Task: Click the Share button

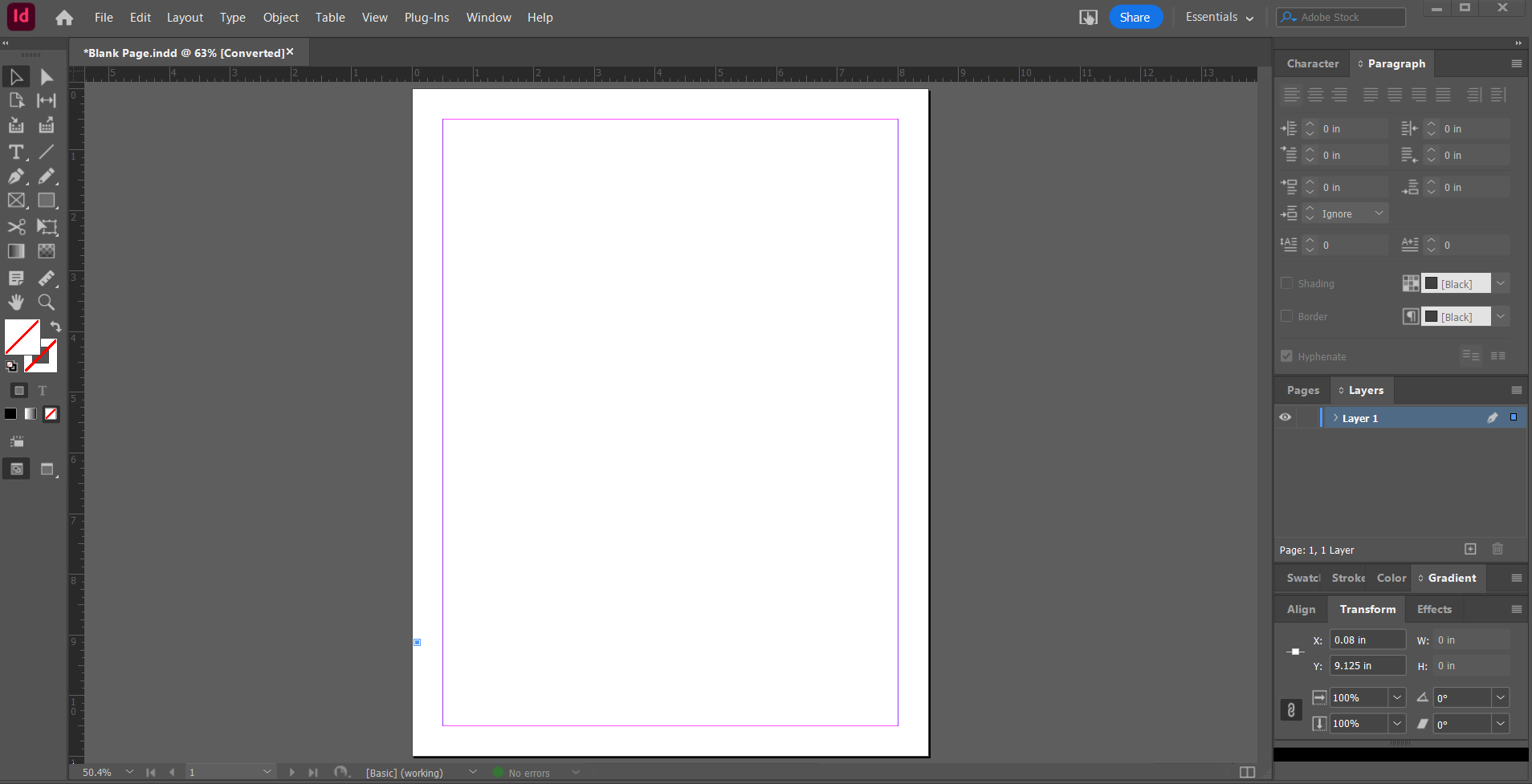Action: pos(1135,18)
